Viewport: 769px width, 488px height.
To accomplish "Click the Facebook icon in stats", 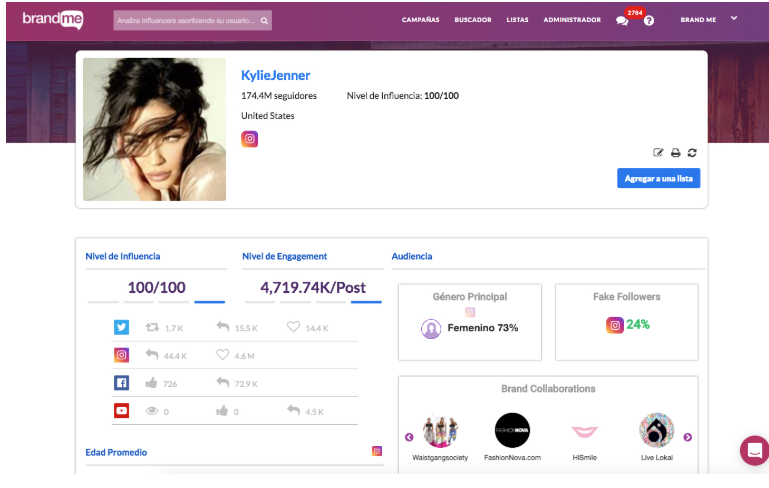I will point(122,383).
